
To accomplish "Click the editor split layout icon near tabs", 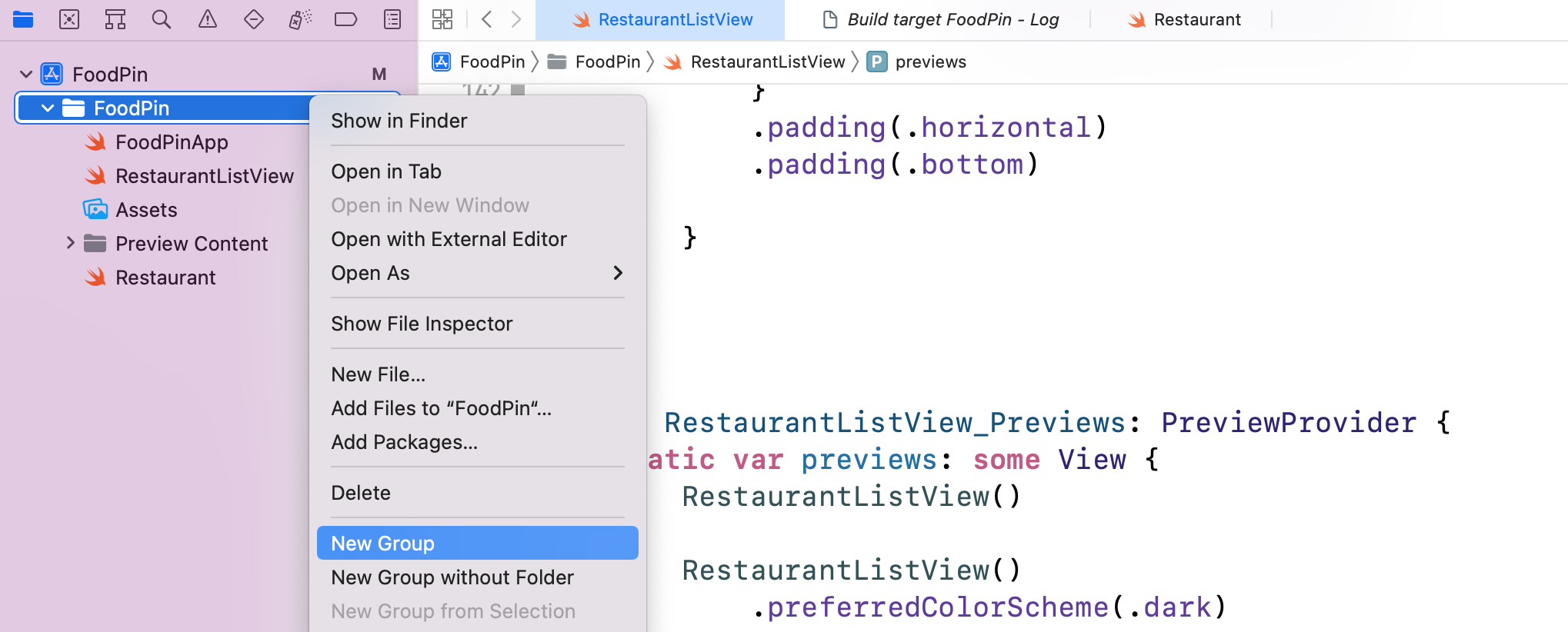I will pos(442,19).
